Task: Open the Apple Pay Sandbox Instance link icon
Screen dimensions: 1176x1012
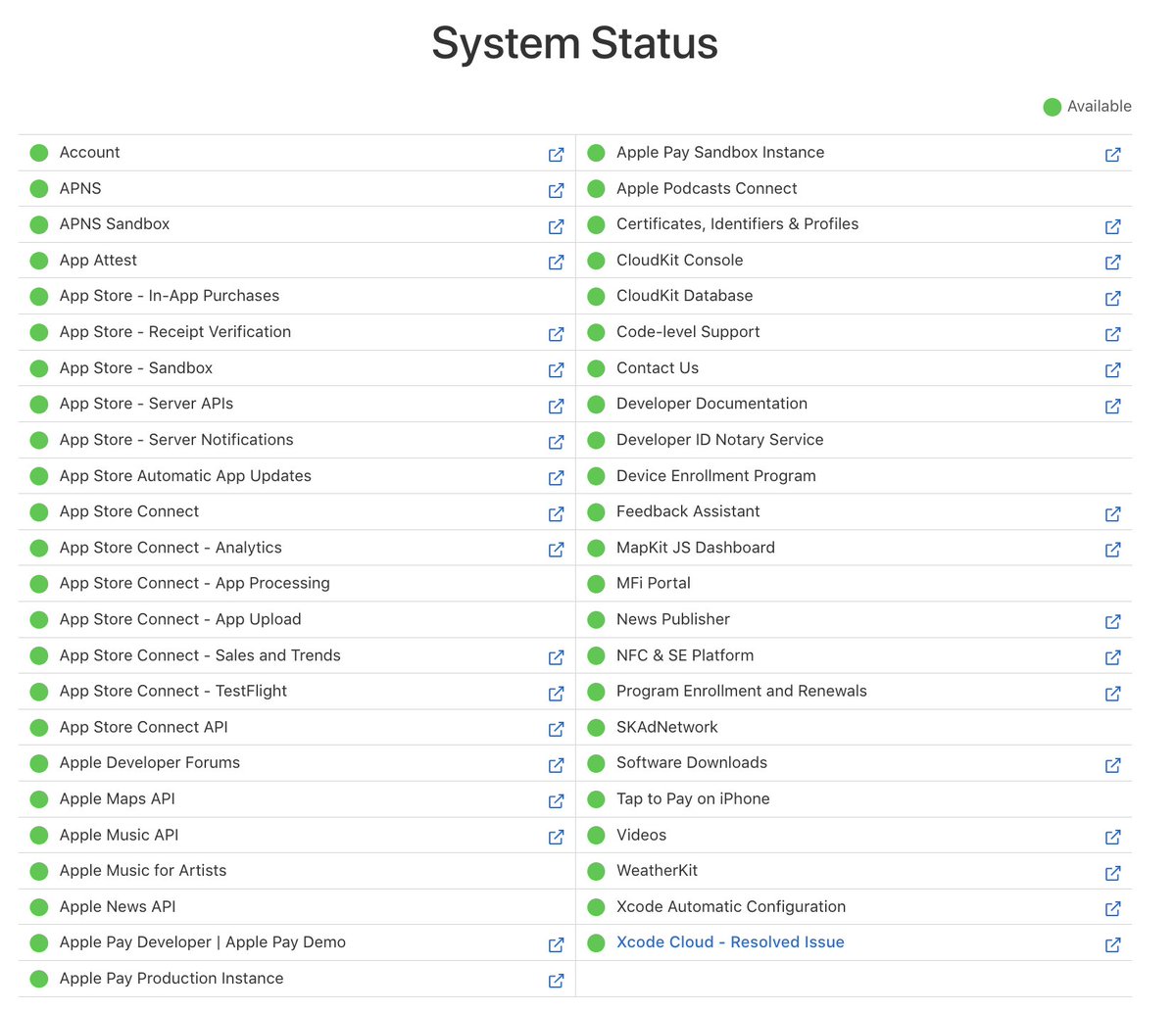Action: point(1112,154)
